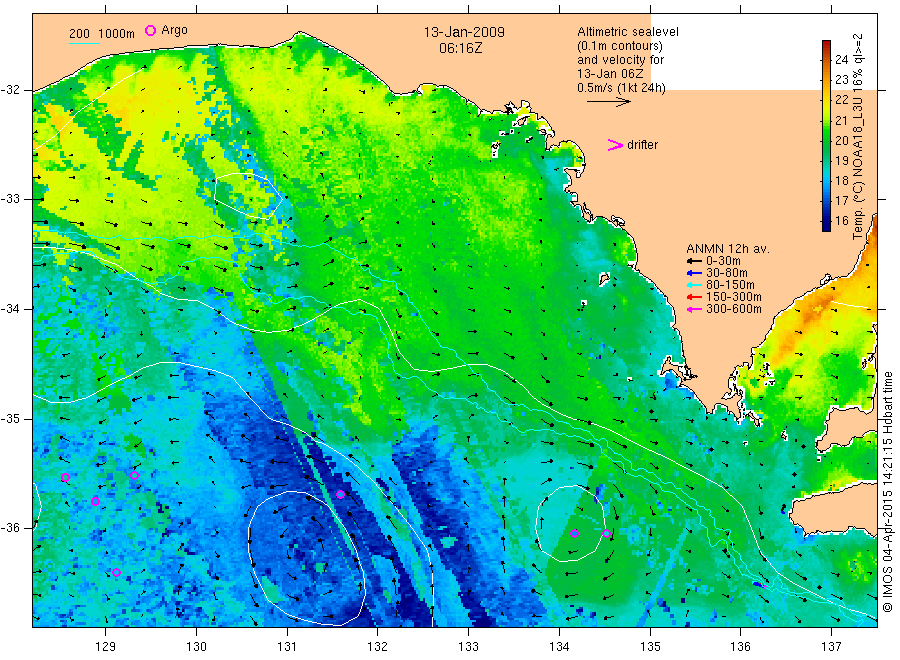The image size is (900, 660).
Task: Click the '0-30m' depth label
Action: pyautogui.click(x=724, y=261)
